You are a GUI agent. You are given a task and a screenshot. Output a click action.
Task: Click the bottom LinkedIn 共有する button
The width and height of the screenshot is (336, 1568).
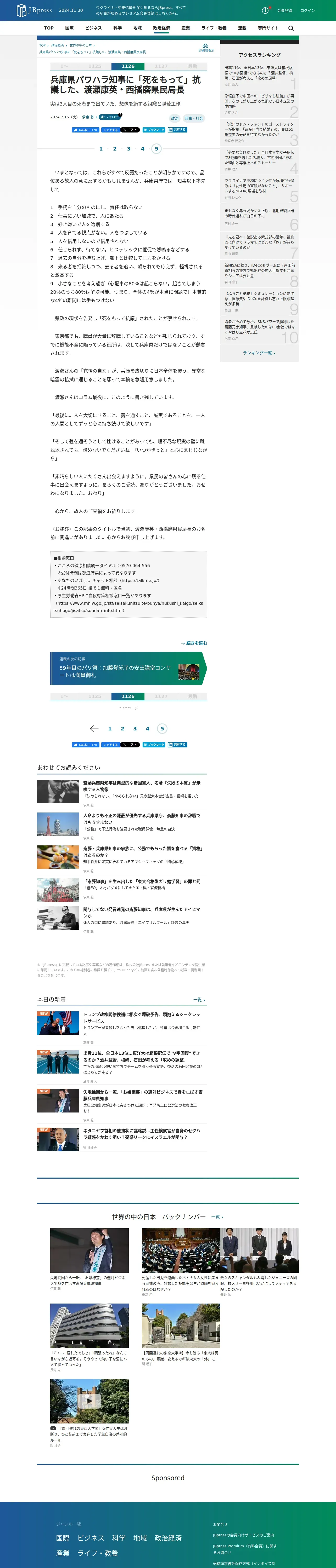[x=177, y=745]
